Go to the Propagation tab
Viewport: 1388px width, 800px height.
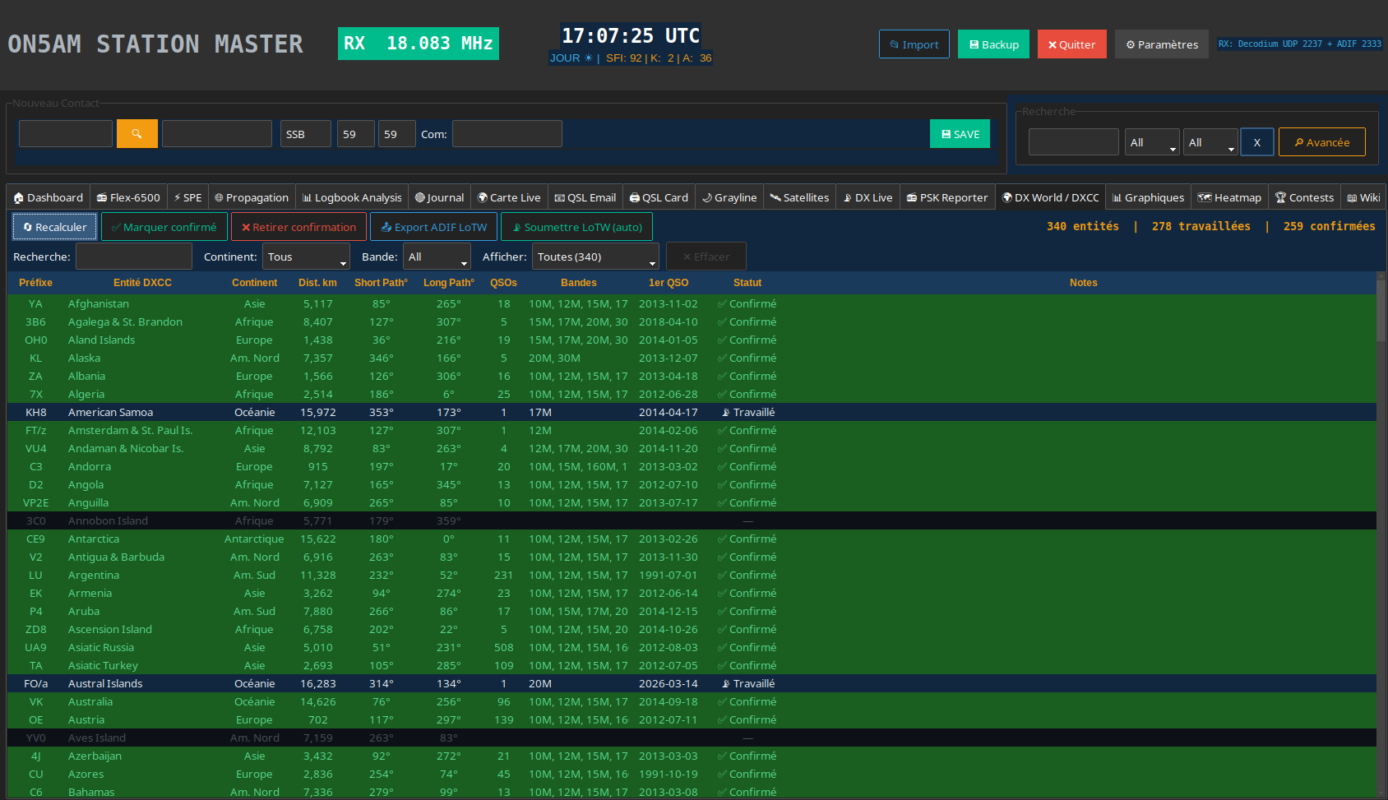click(251, 198)
